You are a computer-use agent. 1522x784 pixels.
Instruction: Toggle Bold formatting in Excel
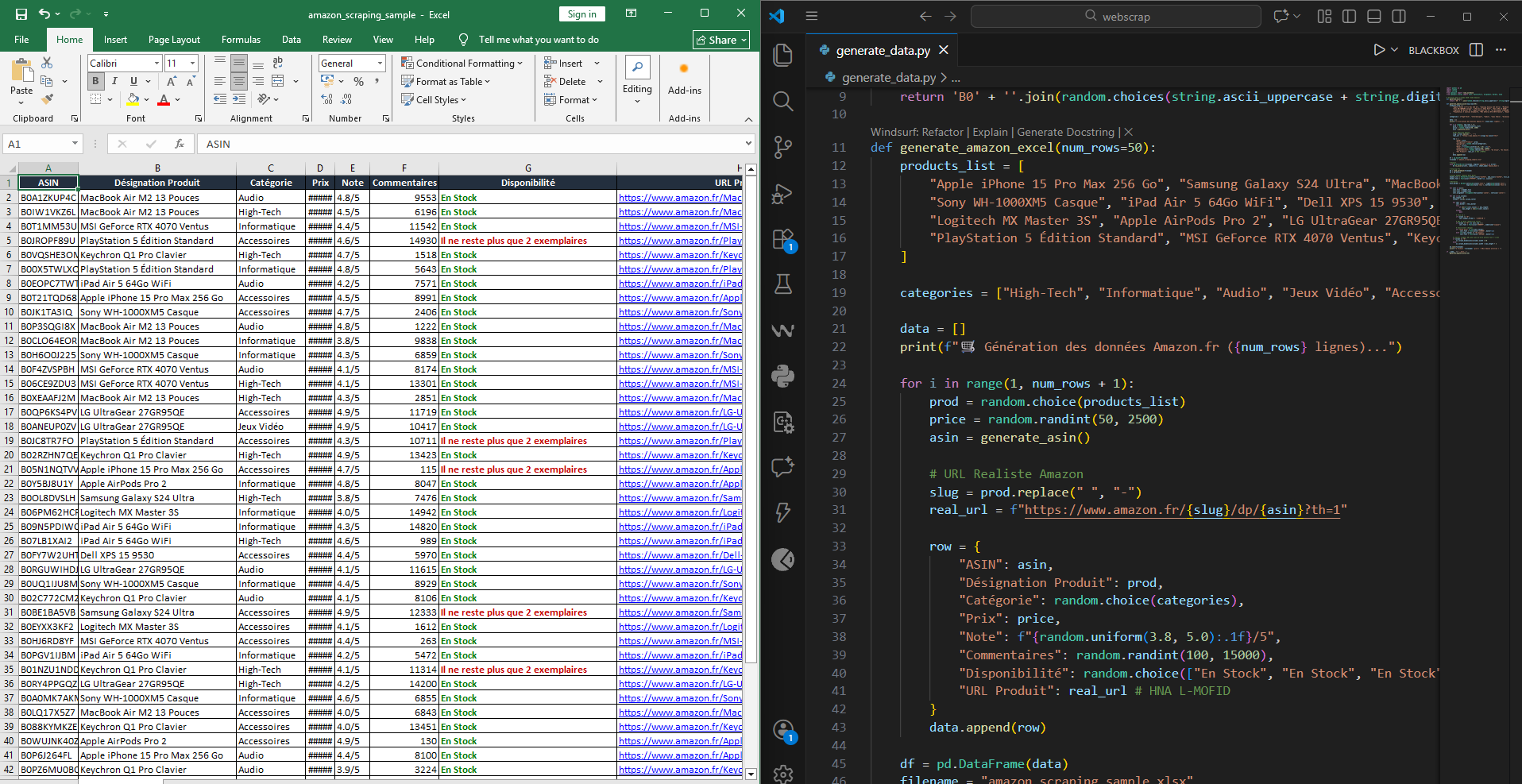95,81
